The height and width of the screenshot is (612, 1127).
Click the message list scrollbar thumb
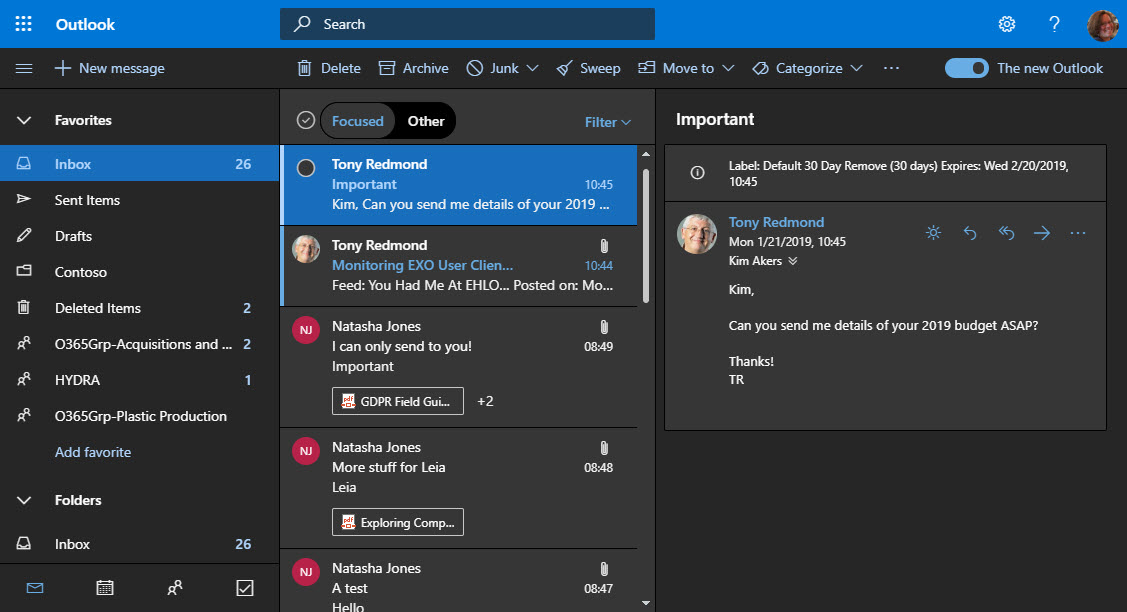(x=645, y=236)
